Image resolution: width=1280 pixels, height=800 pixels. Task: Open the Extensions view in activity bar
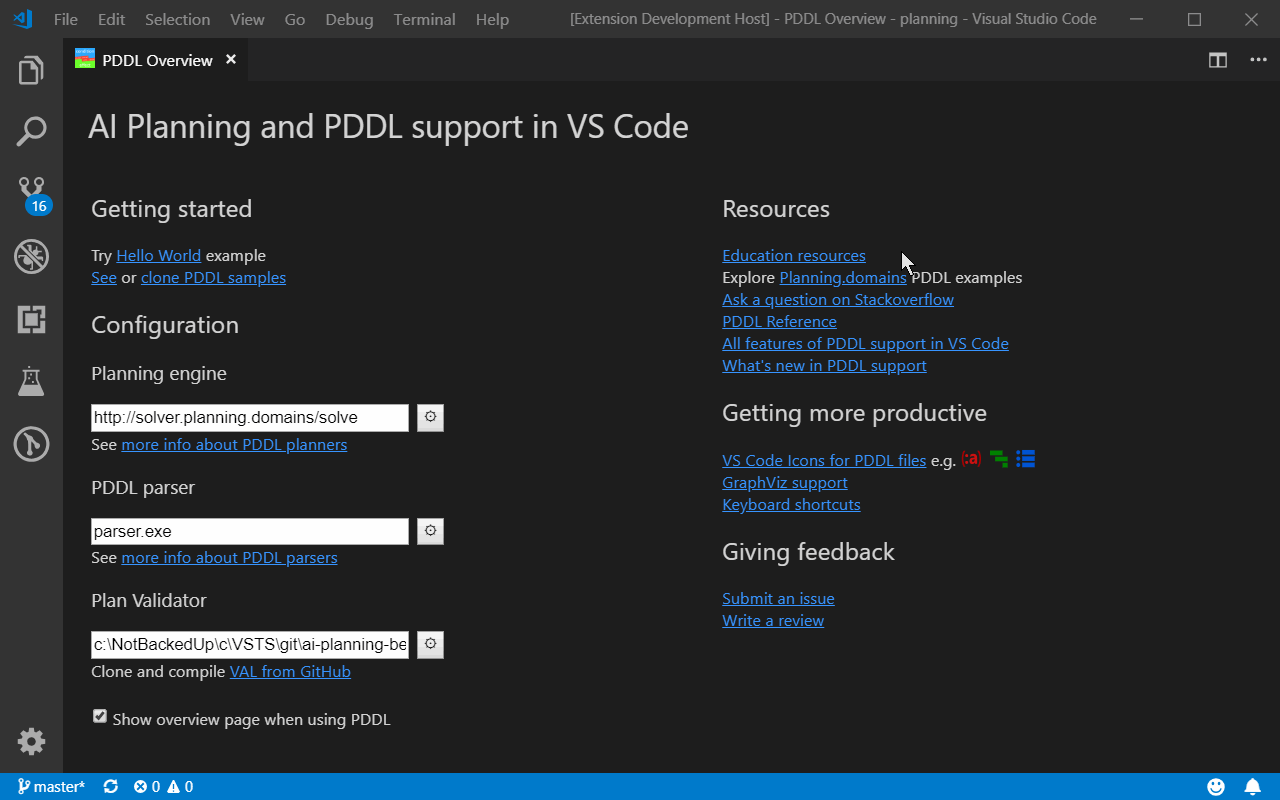31,319
